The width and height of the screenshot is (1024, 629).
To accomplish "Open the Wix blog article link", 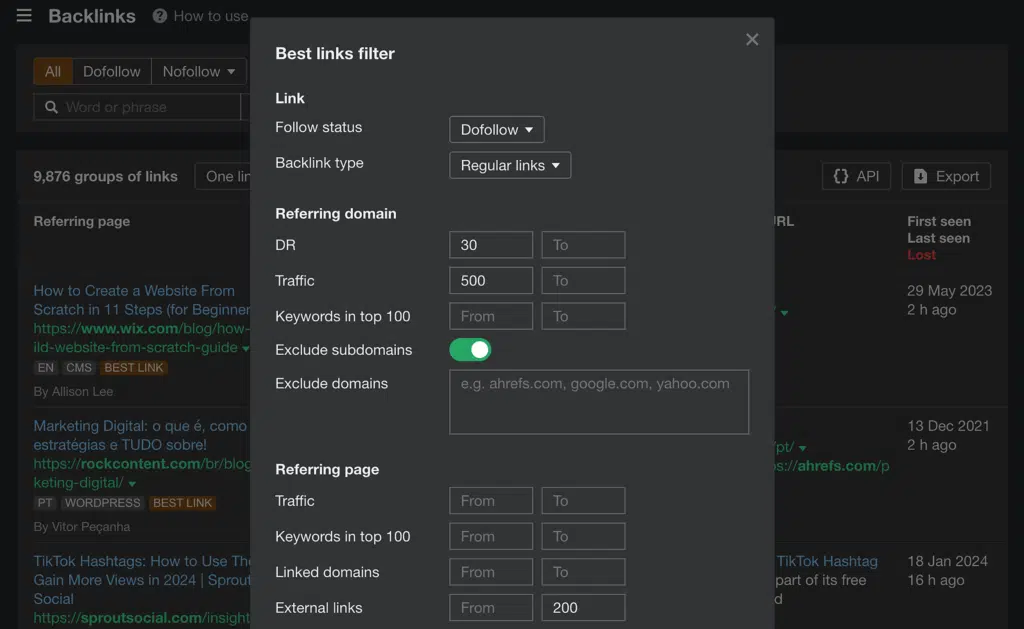I will point(134,300).
